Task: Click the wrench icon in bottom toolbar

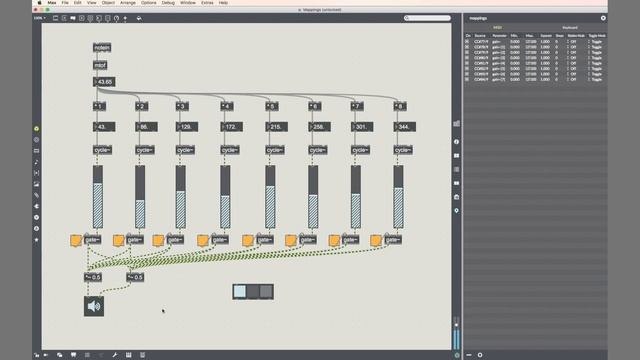Action: (115, 355)
